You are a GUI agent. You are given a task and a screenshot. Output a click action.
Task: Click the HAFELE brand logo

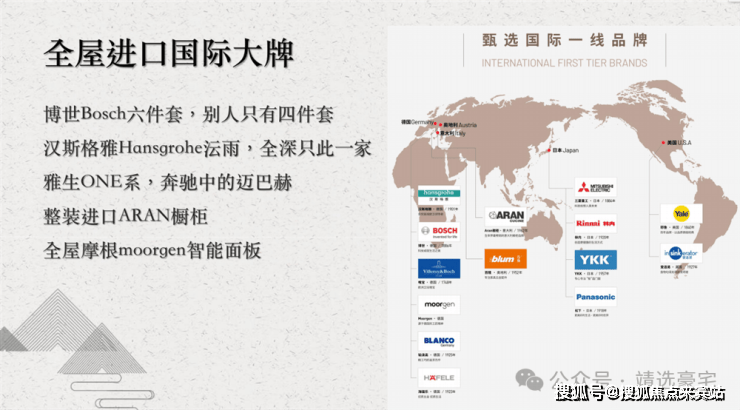tap(439, 378)
